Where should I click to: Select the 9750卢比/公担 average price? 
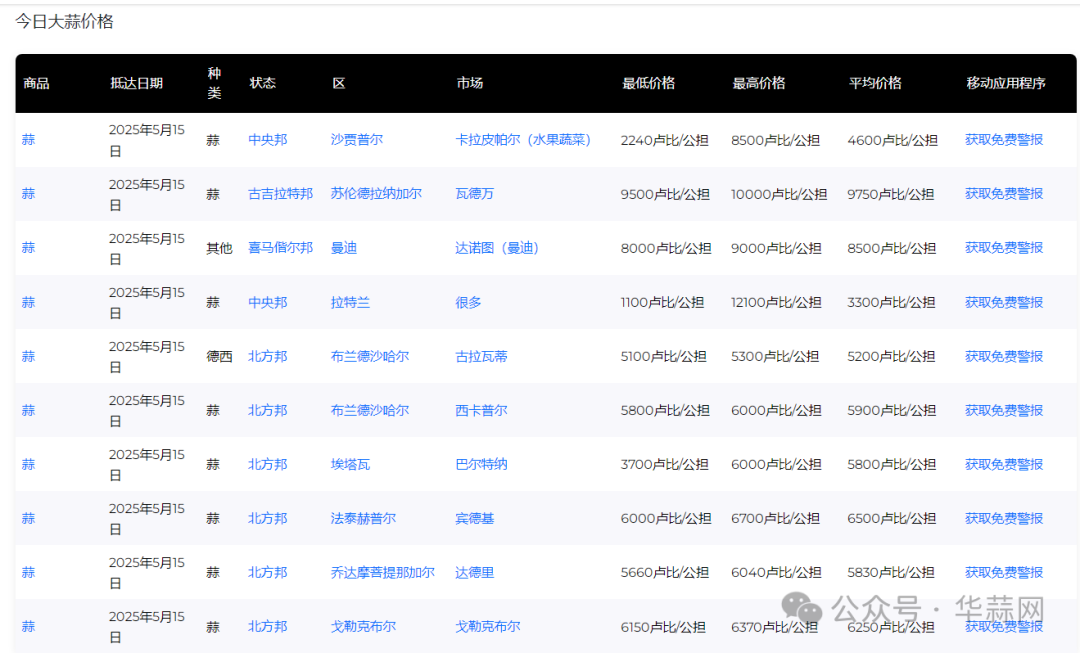pyautogui.click(x=891, y=194)
